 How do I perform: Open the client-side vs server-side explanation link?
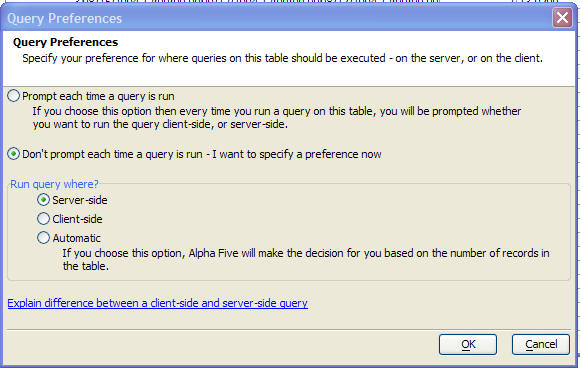pyautogui.click(x=158, y=303)
